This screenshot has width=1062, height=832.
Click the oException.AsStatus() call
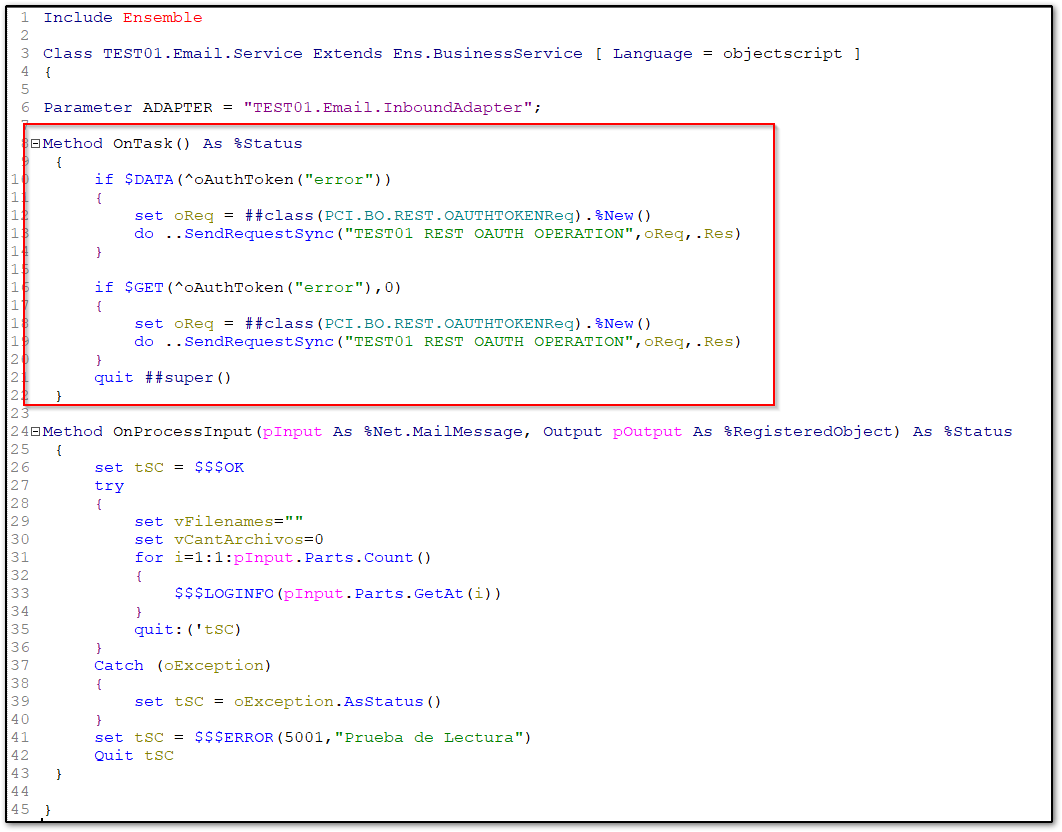337,701
